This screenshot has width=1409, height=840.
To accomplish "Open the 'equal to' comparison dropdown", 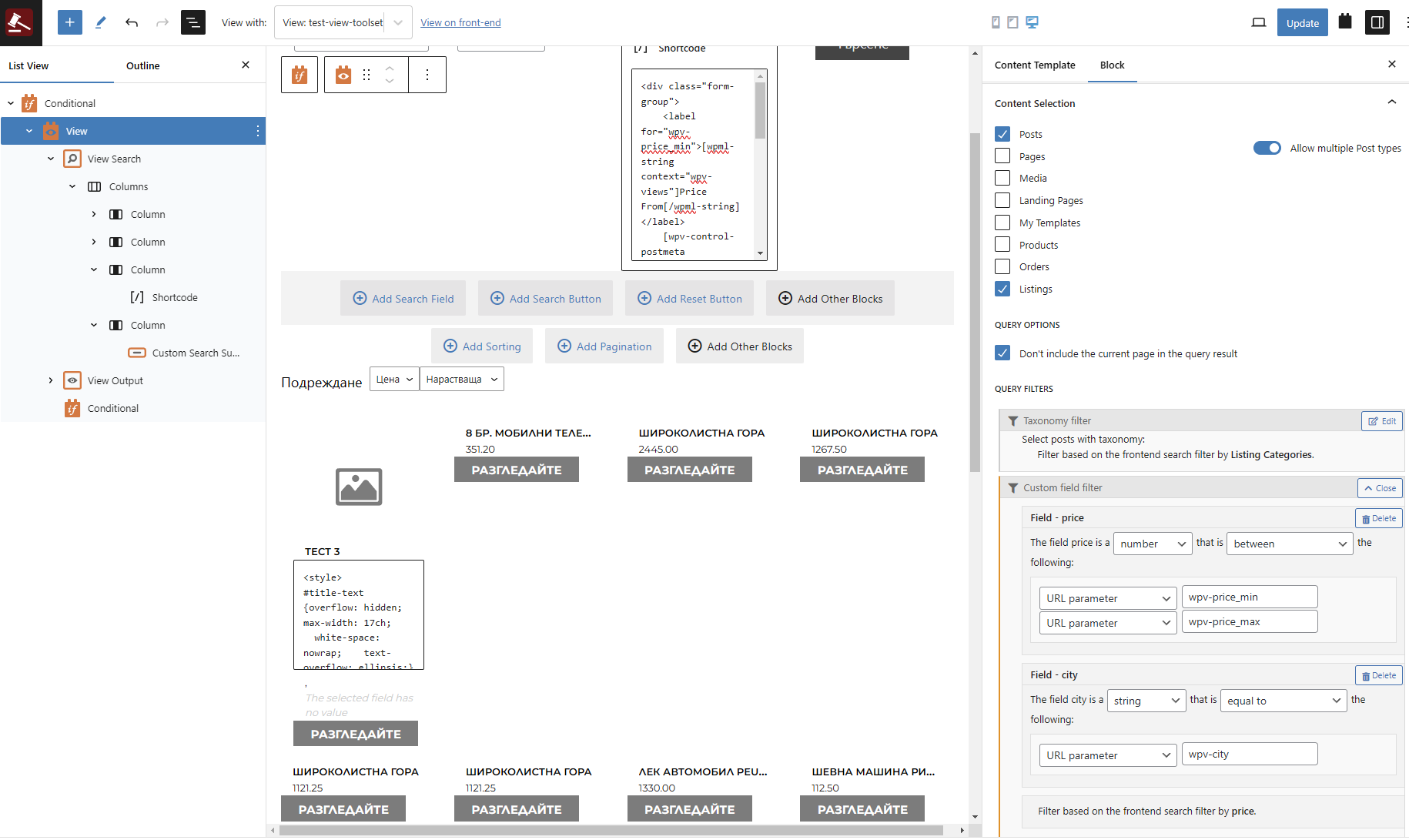I will 1283,701.
